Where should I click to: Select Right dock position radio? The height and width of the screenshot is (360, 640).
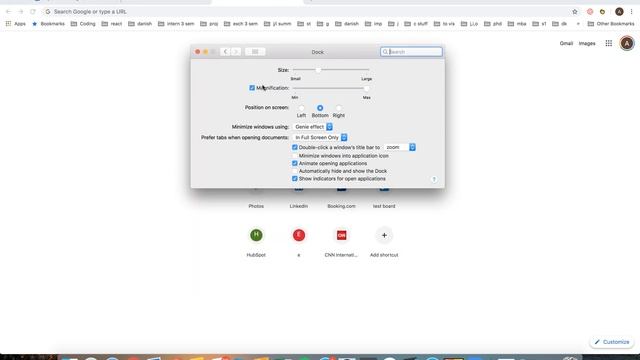(x=338, y=108)
